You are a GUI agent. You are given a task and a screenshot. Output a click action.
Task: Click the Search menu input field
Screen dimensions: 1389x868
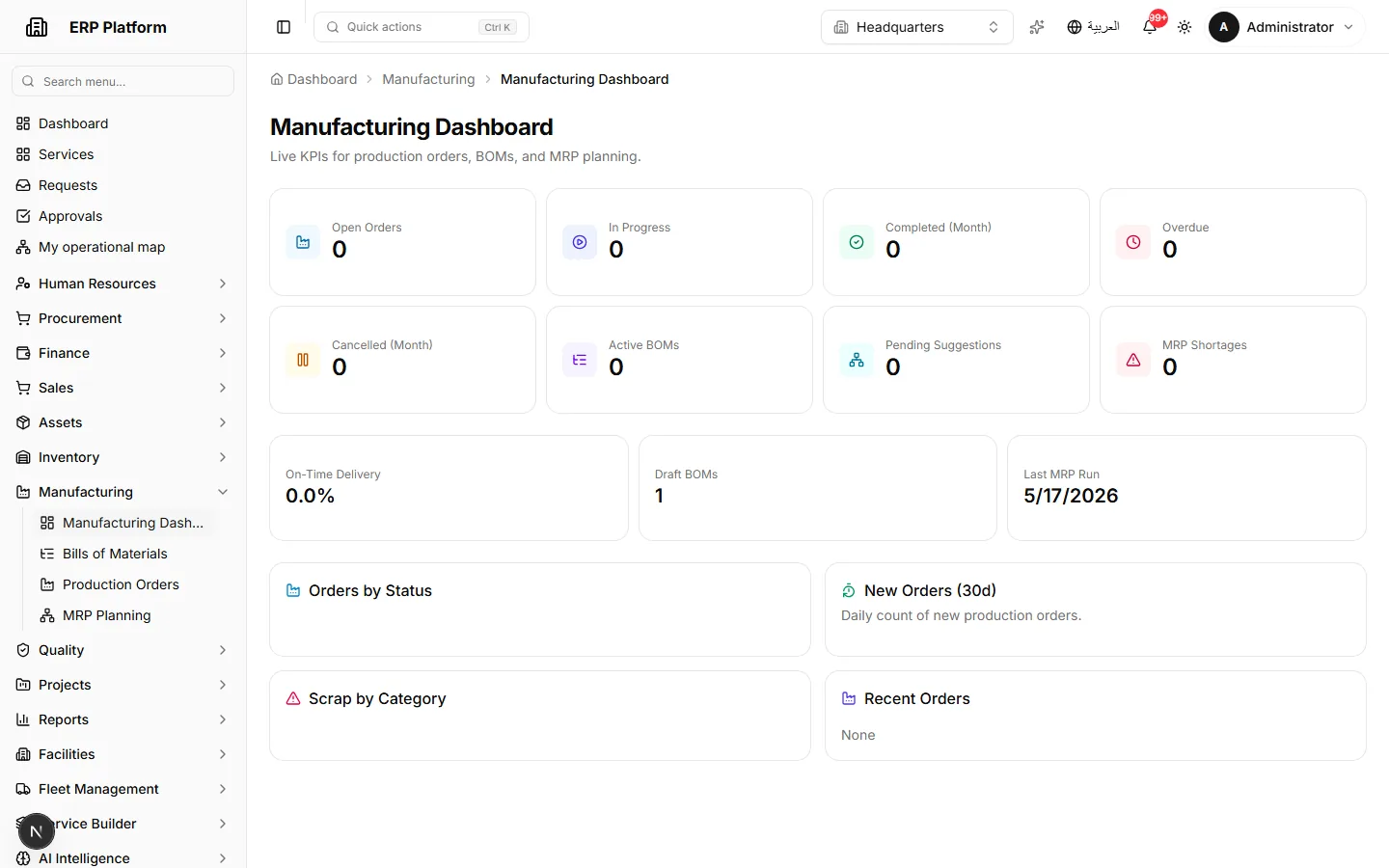[x=123, y=81]
